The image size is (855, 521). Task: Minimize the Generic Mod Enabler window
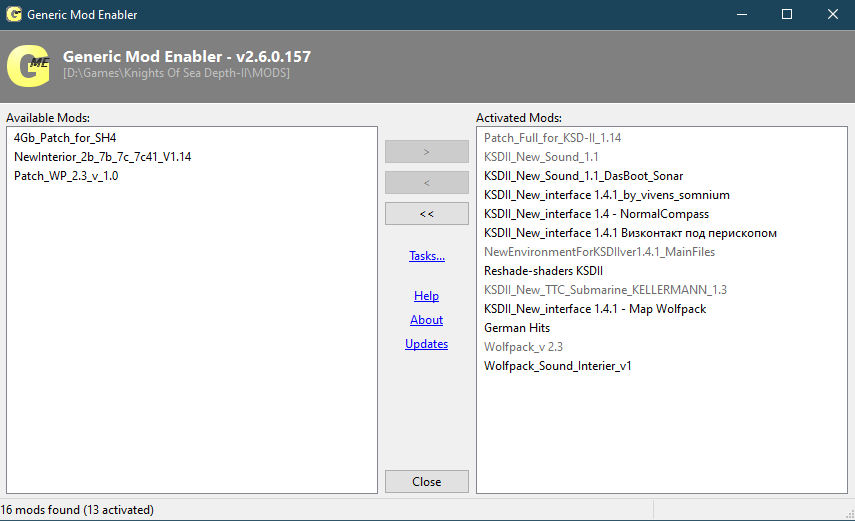[742, 15]
